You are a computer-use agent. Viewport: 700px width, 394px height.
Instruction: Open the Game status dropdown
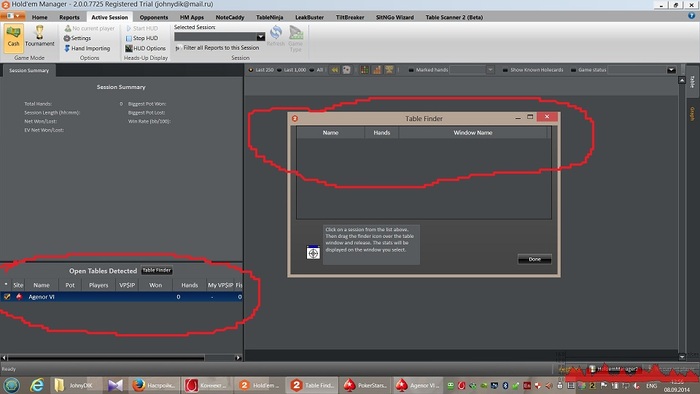tap(671, 70)
